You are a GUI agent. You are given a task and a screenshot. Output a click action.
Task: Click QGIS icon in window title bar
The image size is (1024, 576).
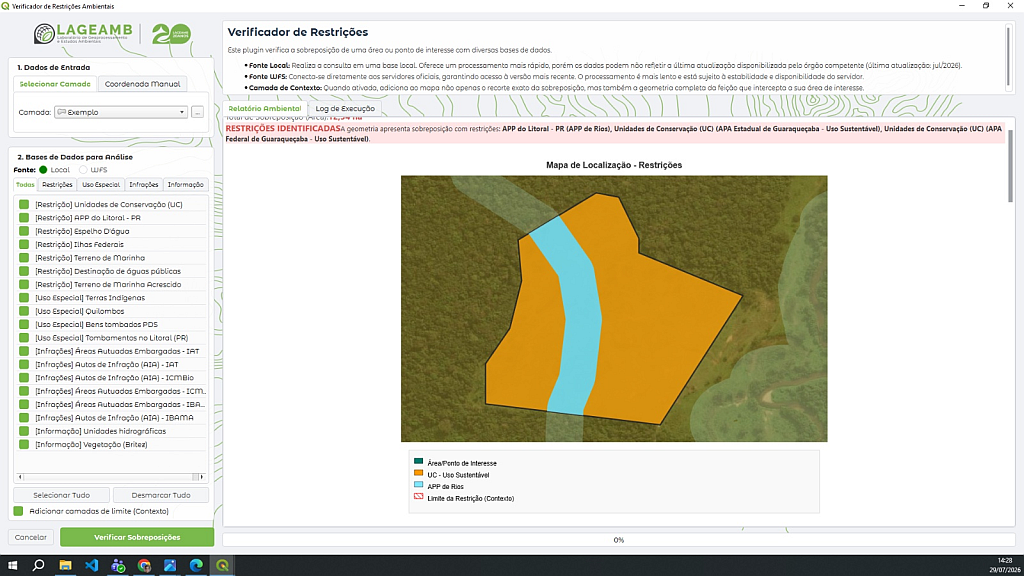coord(5,6)
